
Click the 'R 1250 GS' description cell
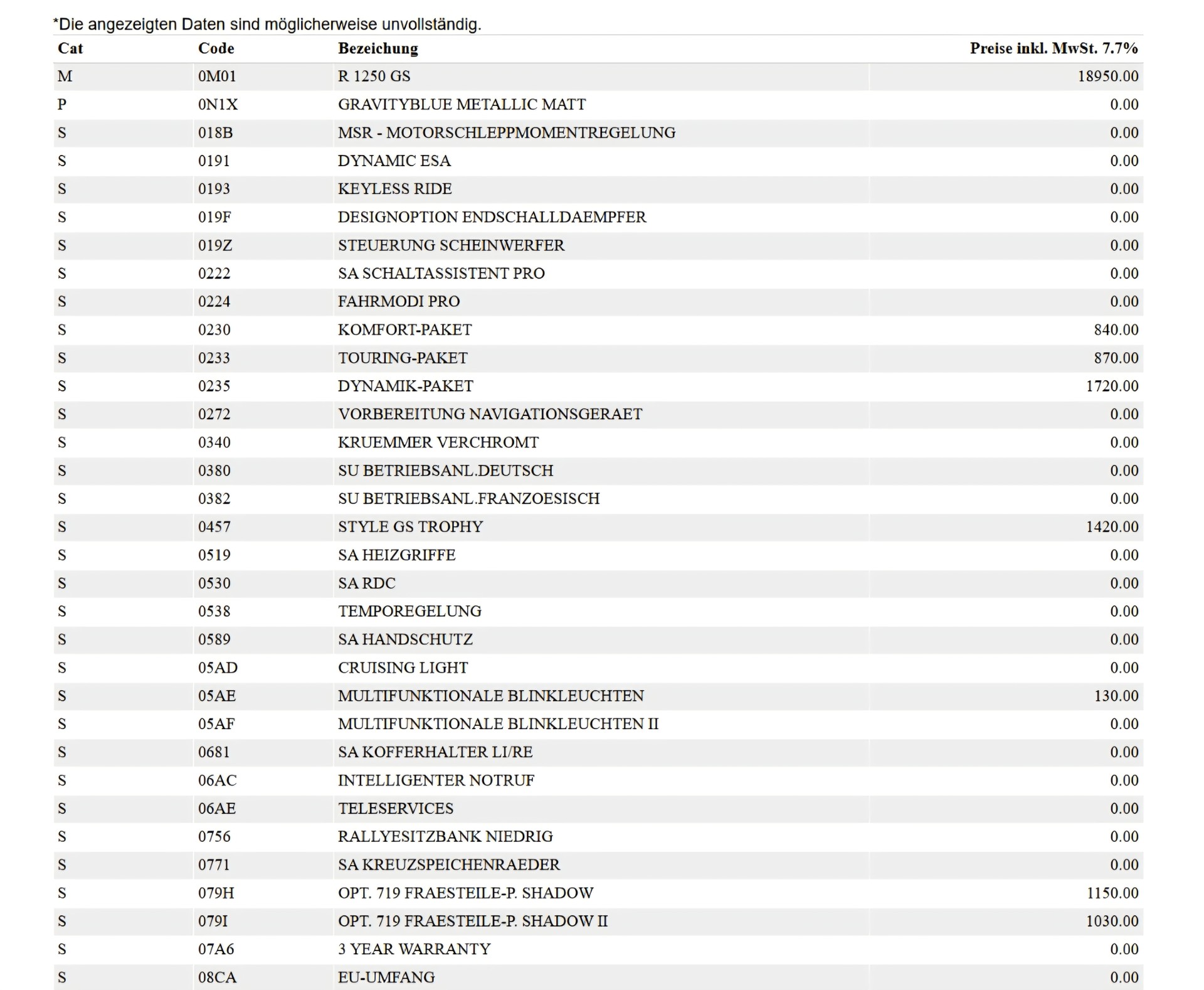[374, 77]
